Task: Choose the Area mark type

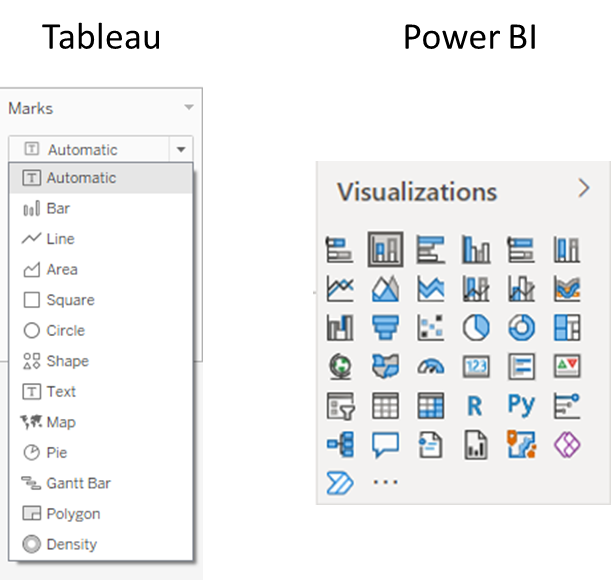Action: click(101, 270)
